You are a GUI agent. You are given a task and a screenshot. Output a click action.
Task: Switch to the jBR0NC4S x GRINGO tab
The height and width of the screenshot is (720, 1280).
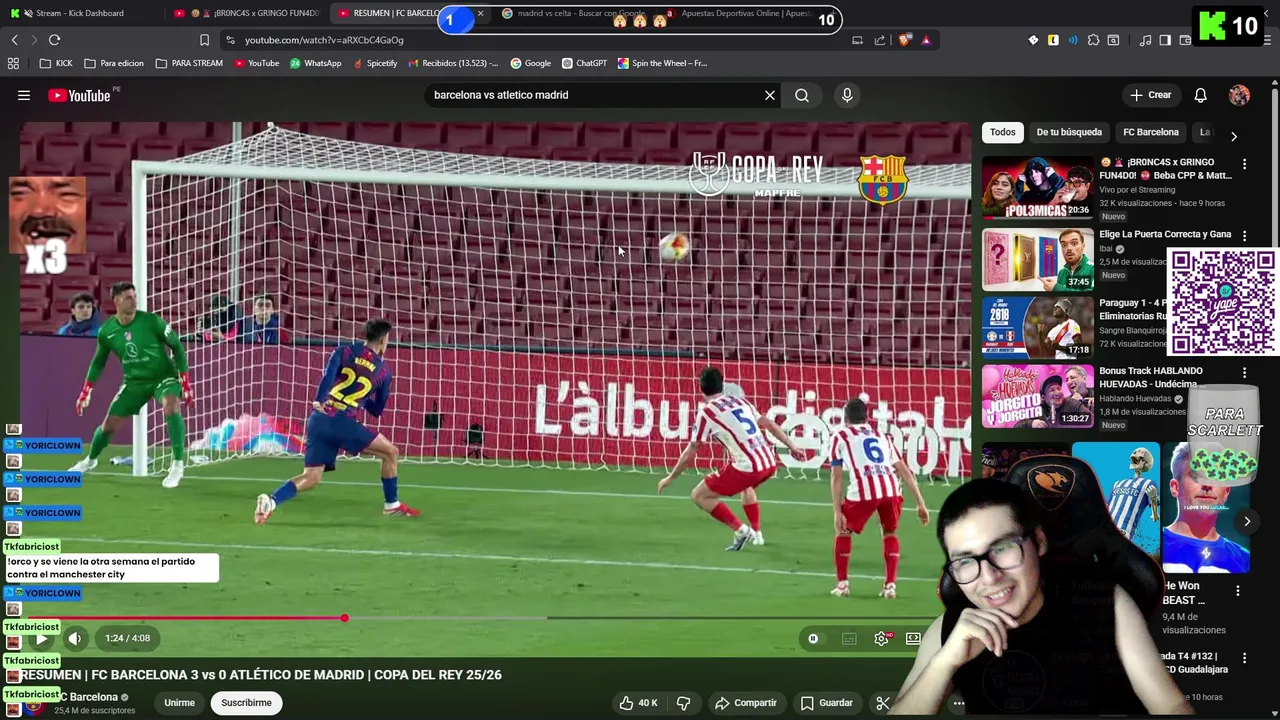(x=246, y=13)
